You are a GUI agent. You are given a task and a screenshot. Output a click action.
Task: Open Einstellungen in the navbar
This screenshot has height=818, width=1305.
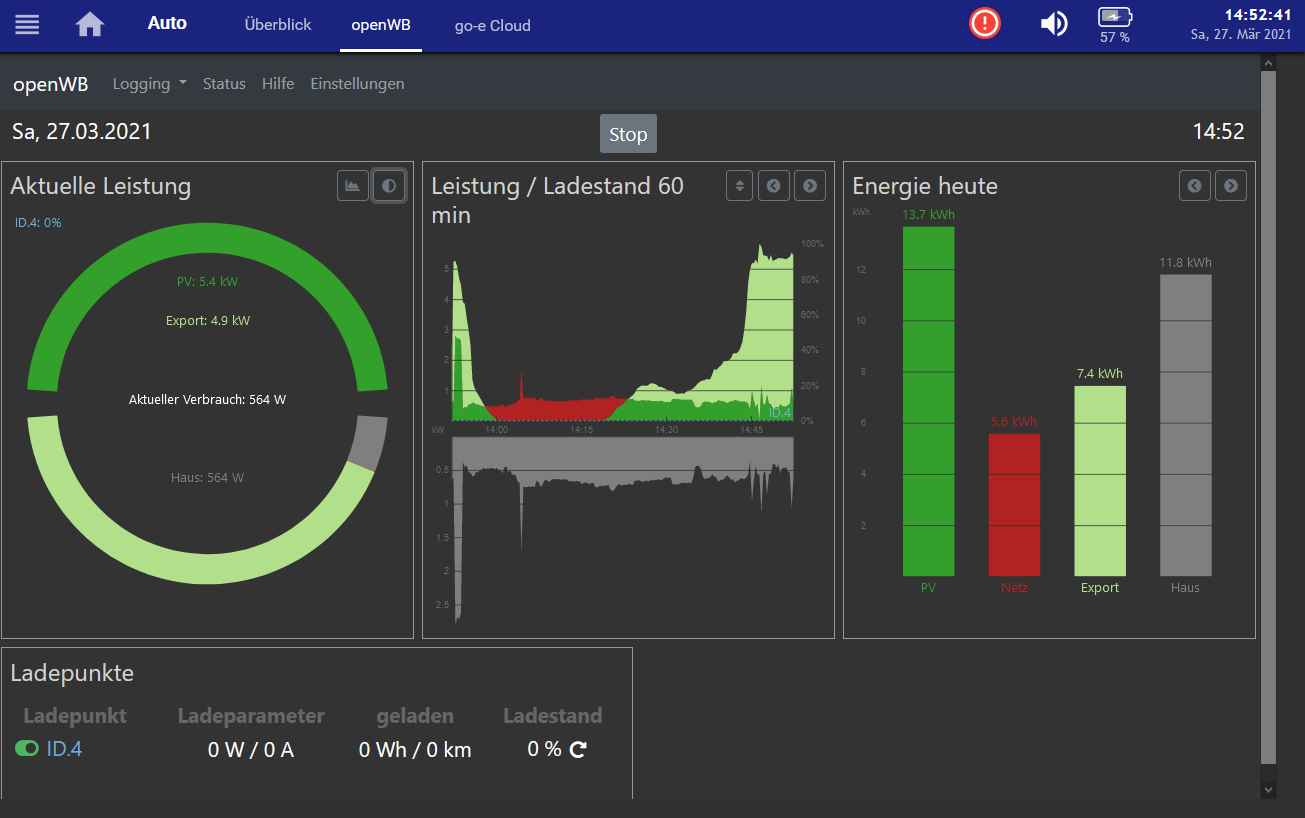357,84
